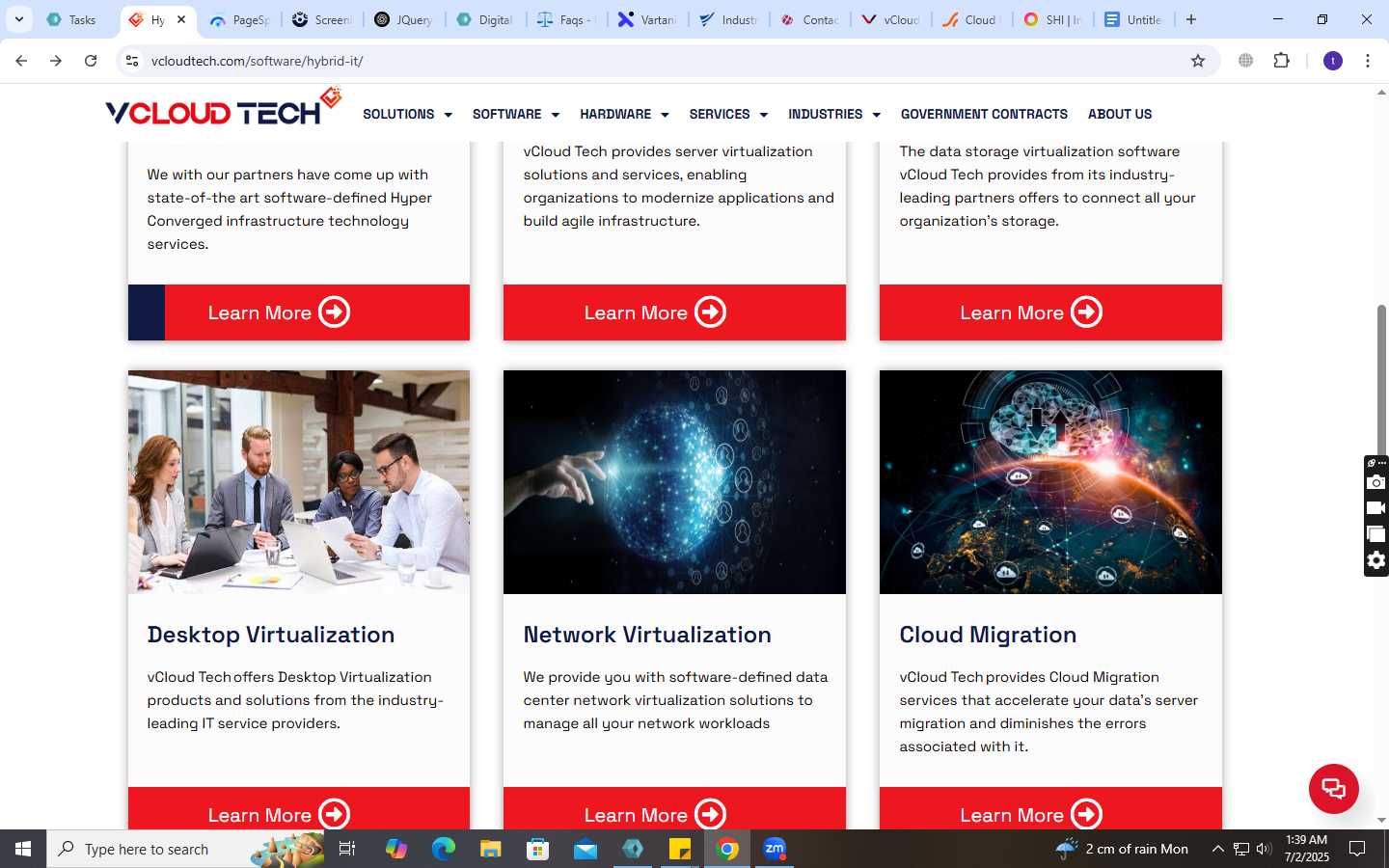This screenshot has width=1389, height=868.
Task: Open Microsoft Edge from the taskbar
Action: [x=443, y=849]
